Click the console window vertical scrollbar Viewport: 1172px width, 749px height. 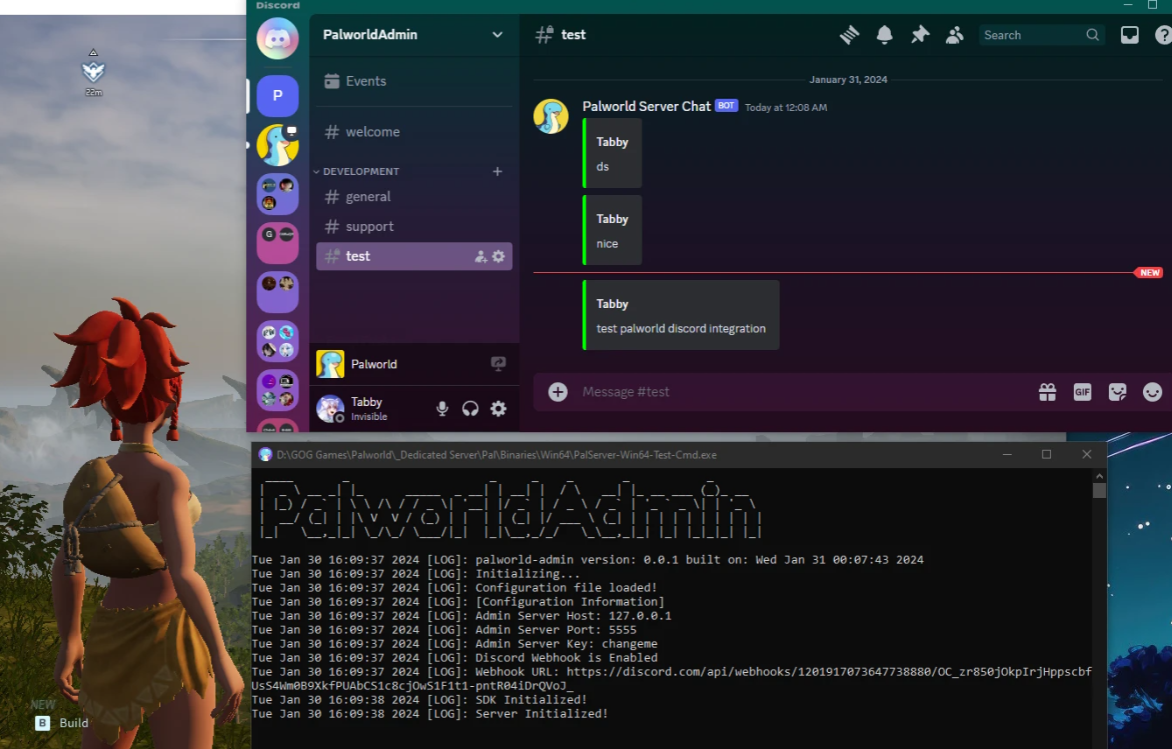pos(1099,600)
